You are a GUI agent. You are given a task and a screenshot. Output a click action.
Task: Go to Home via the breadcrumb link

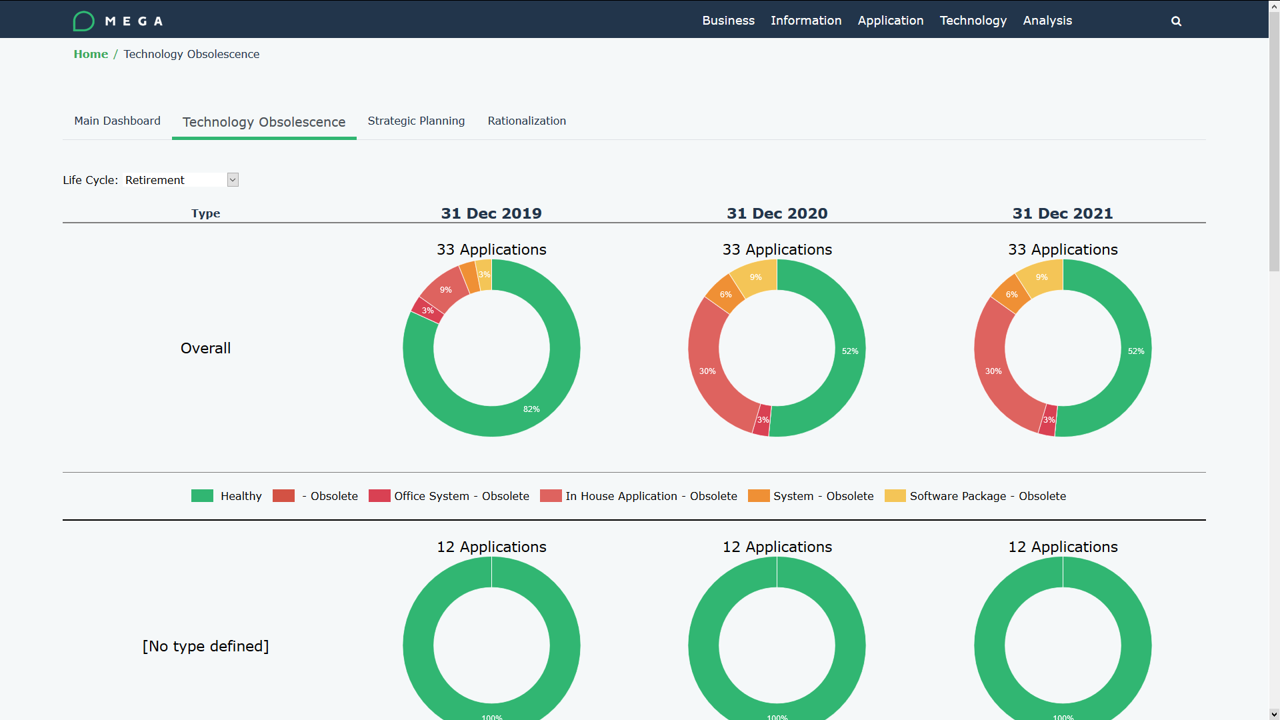click(90, 54)
